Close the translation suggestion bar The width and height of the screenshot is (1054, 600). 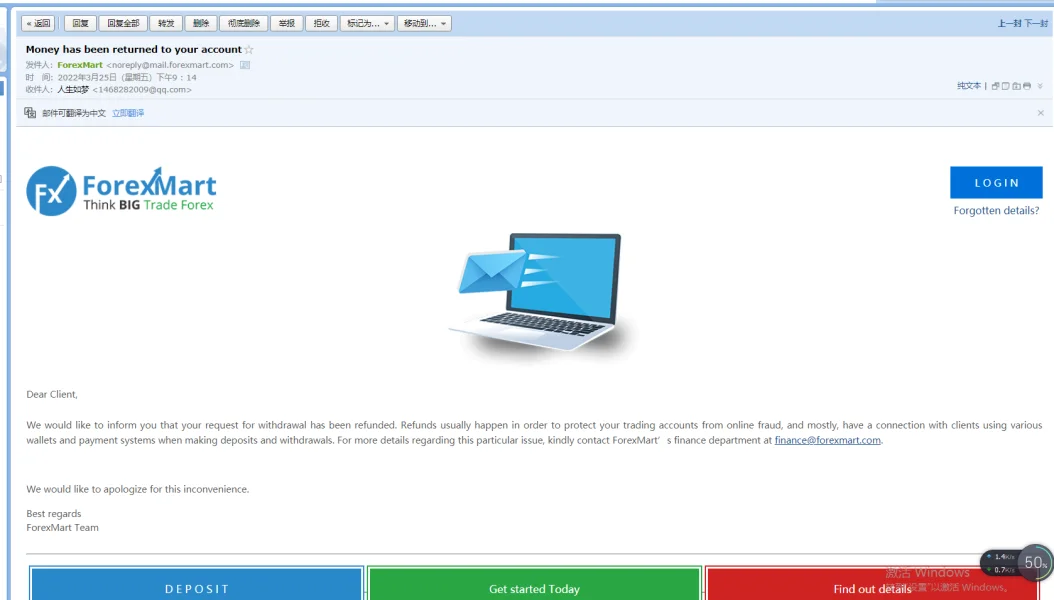click(1041, 113)
